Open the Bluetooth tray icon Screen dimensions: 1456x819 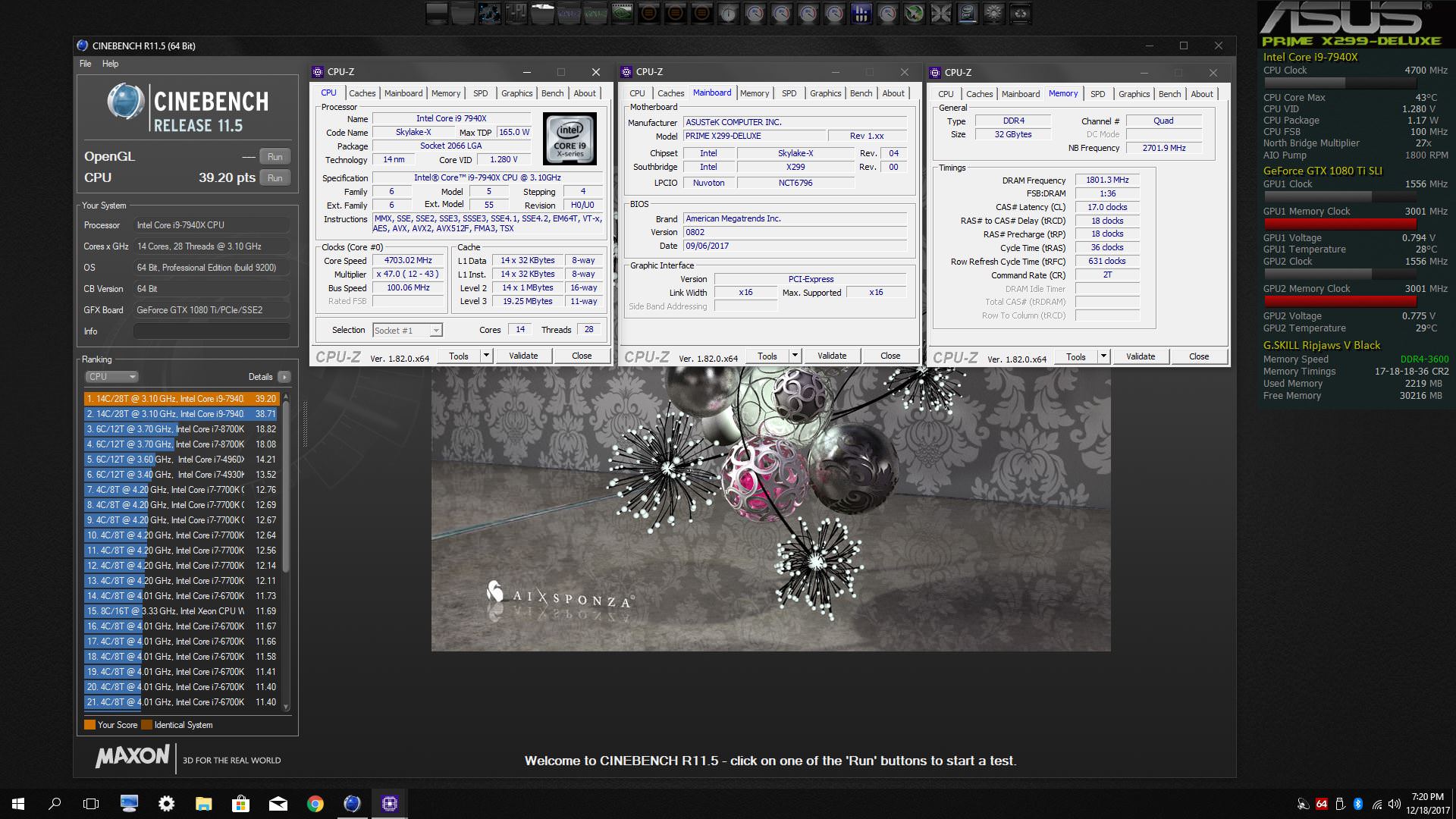point(1358,804)
